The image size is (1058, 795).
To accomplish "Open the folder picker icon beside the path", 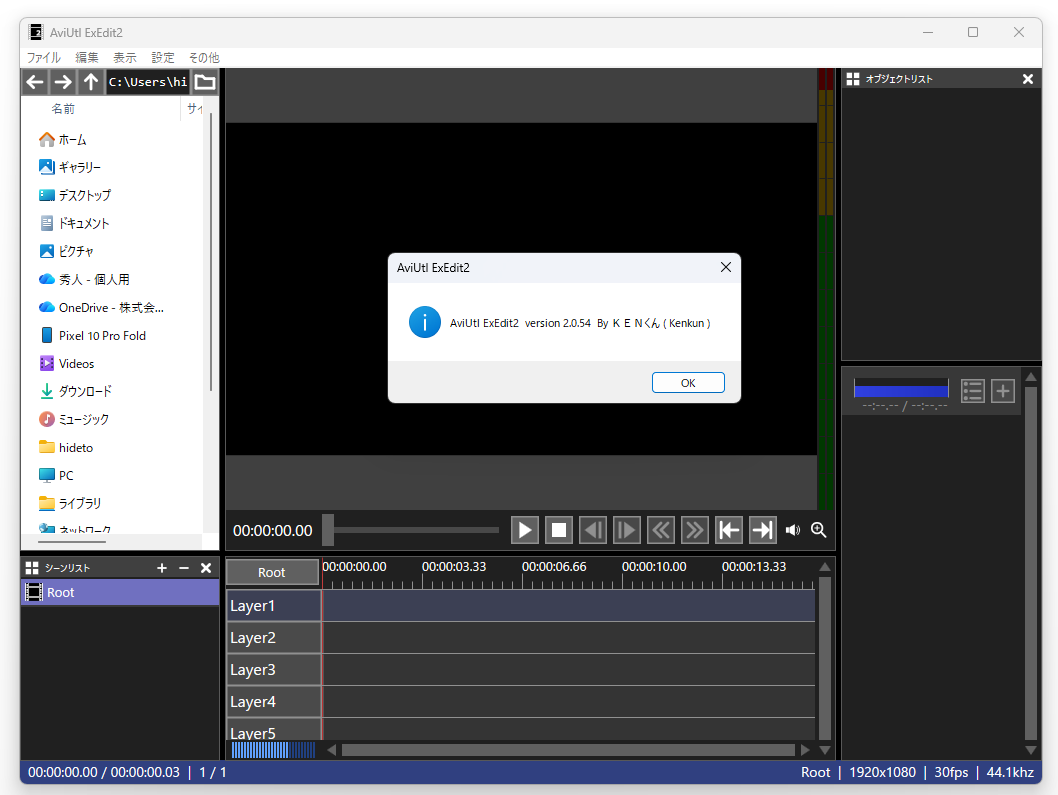I will (x=205, y=82).
